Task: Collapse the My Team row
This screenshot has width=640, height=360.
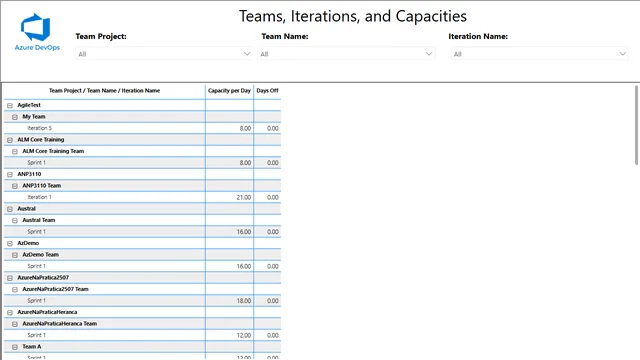Action: point(15,117)
